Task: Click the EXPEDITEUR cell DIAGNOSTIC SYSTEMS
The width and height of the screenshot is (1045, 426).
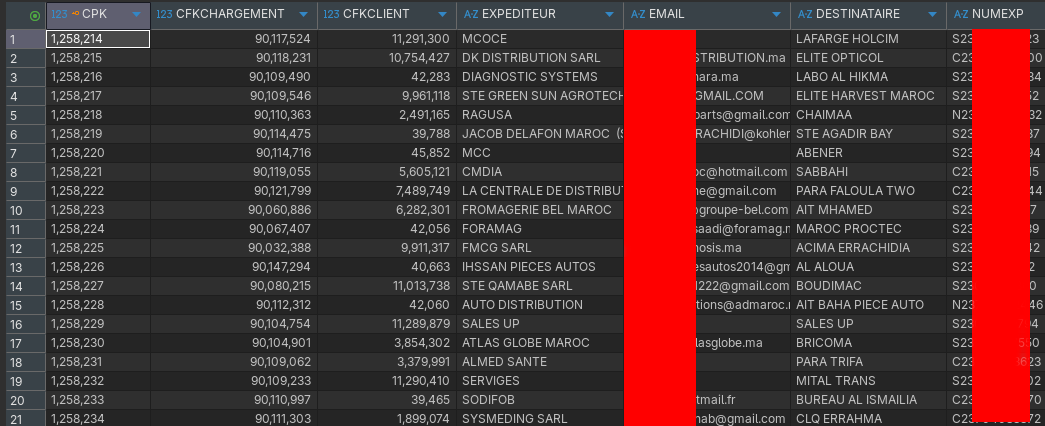Action: click(540, 77)
